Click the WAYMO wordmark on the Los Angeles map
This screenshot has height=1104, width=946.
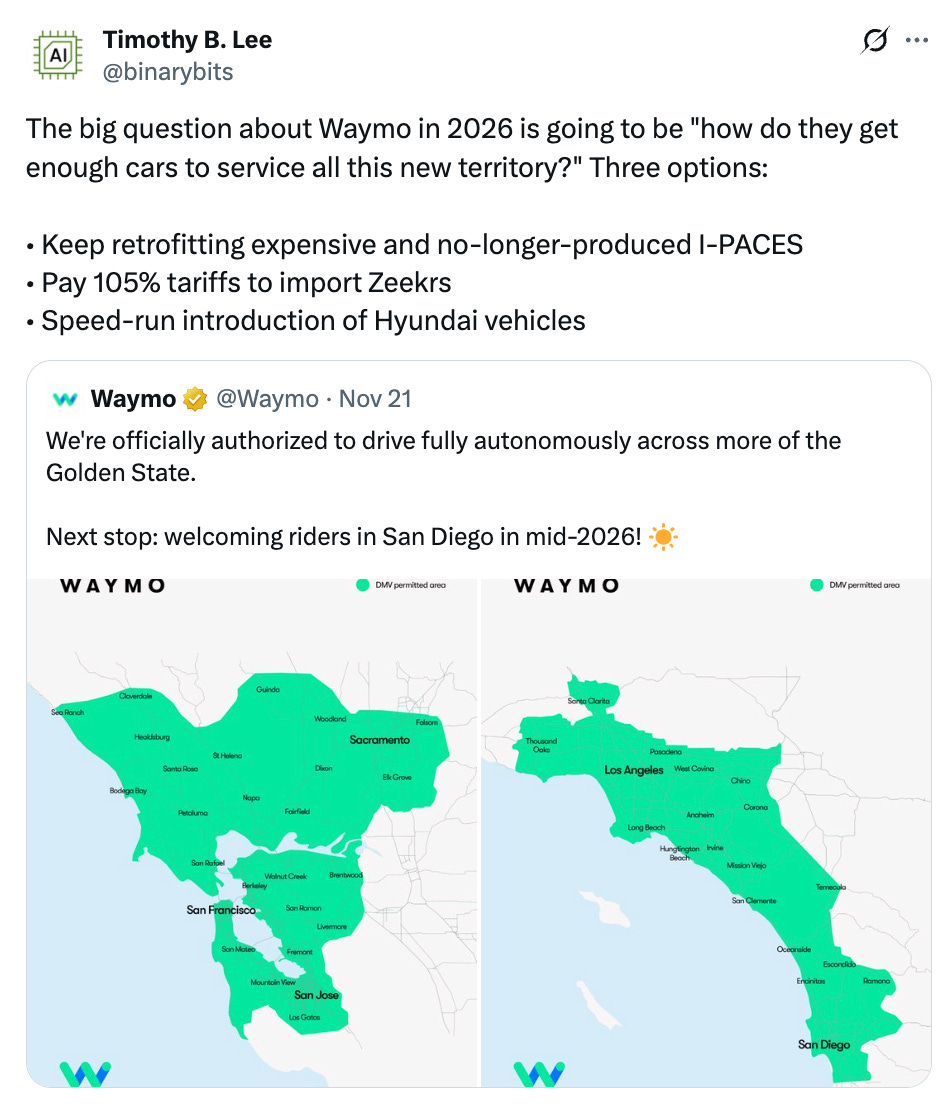[565, 586]
